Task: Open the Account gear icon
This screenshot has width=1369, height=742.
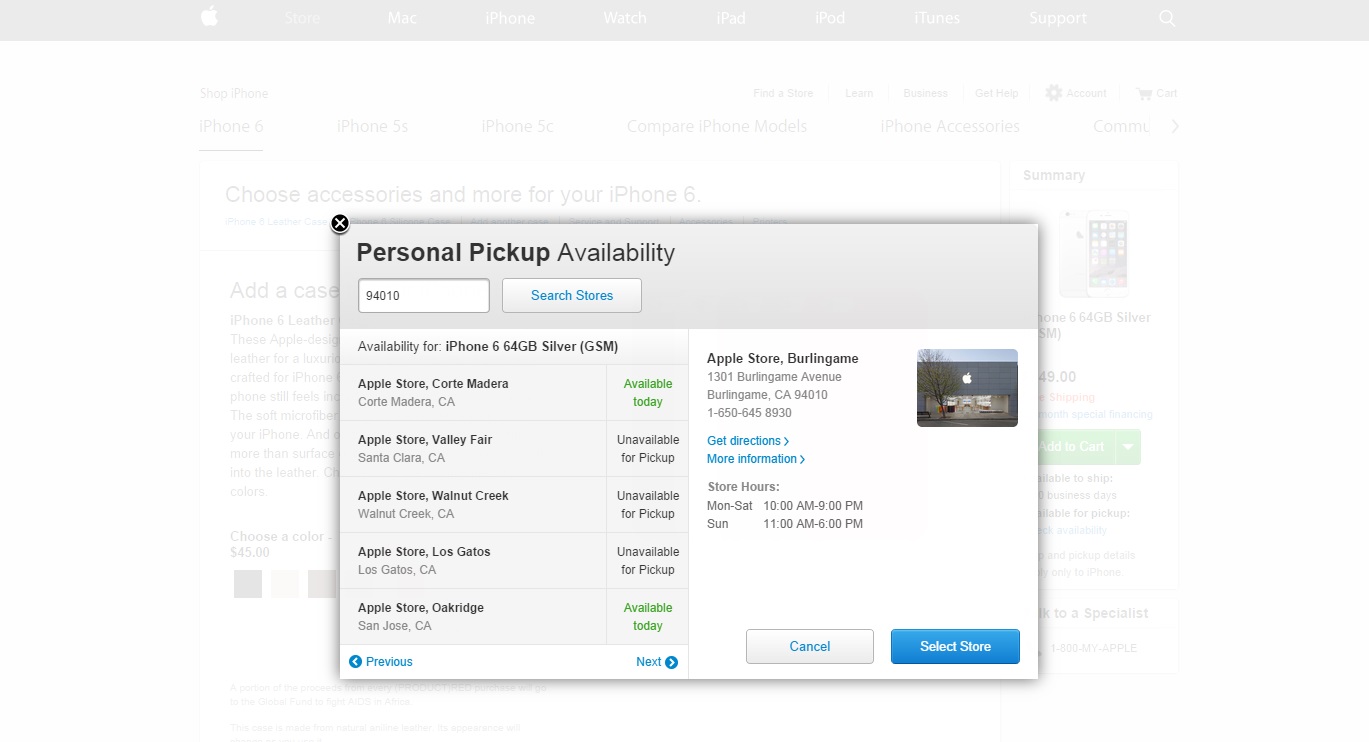Action: tap(1054, 93)
